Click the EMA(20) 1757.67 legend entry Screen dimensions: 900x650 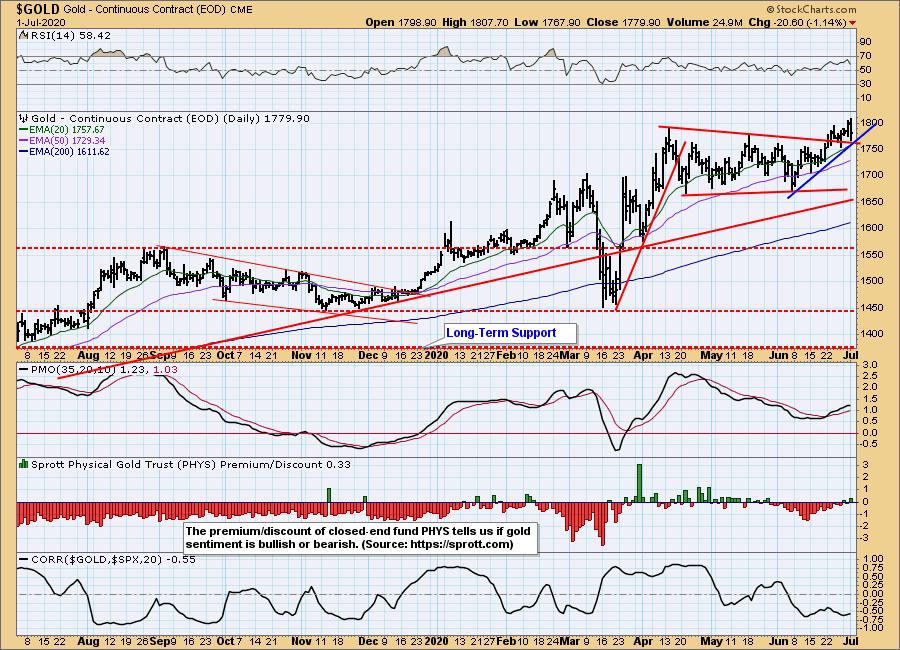click(62, 130)
